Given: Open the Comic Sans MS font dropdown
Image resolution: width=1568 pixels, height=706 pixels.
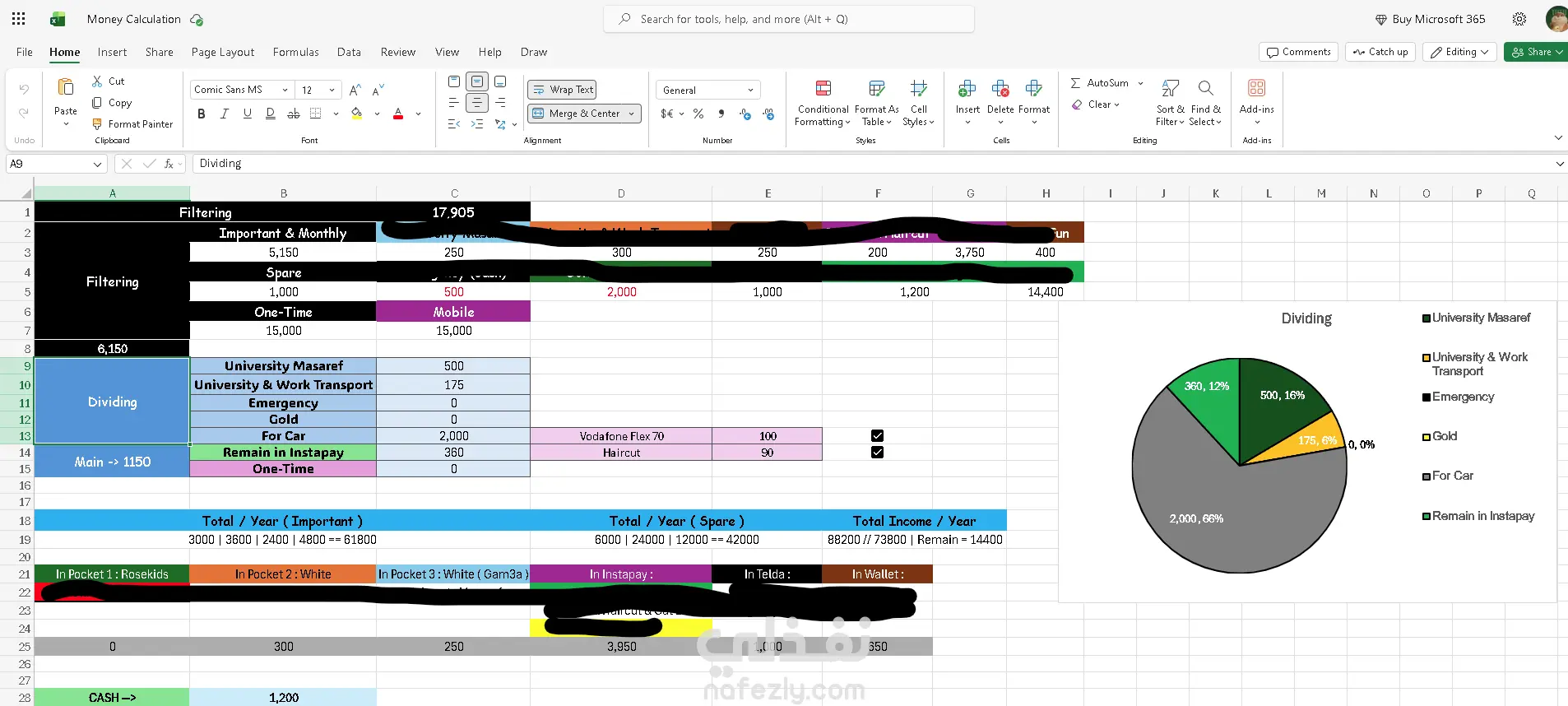Looking at the screenshot, I should point(285,91).
